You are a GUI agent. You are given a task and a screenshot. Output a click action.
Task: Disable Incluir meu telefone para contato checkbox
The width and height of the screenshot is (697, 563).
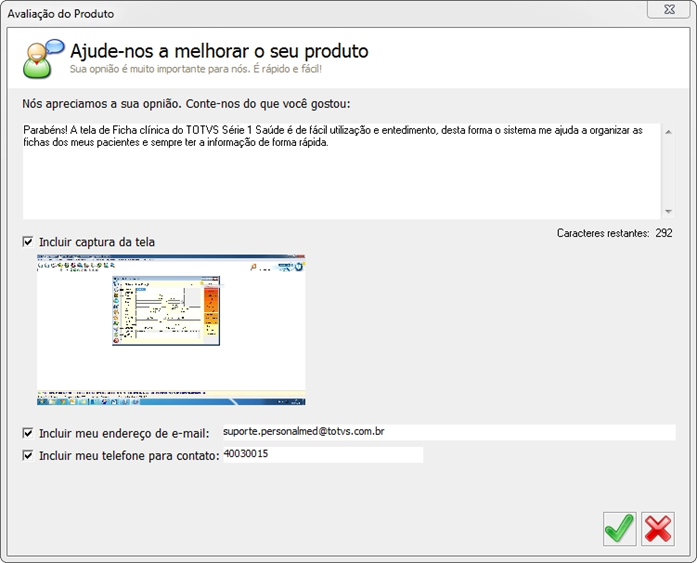[x=28, y=455]
